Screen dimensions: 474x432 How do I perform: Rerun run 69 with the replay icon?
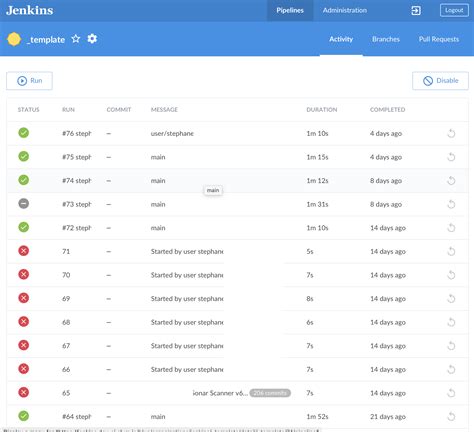tap(451, 299)
